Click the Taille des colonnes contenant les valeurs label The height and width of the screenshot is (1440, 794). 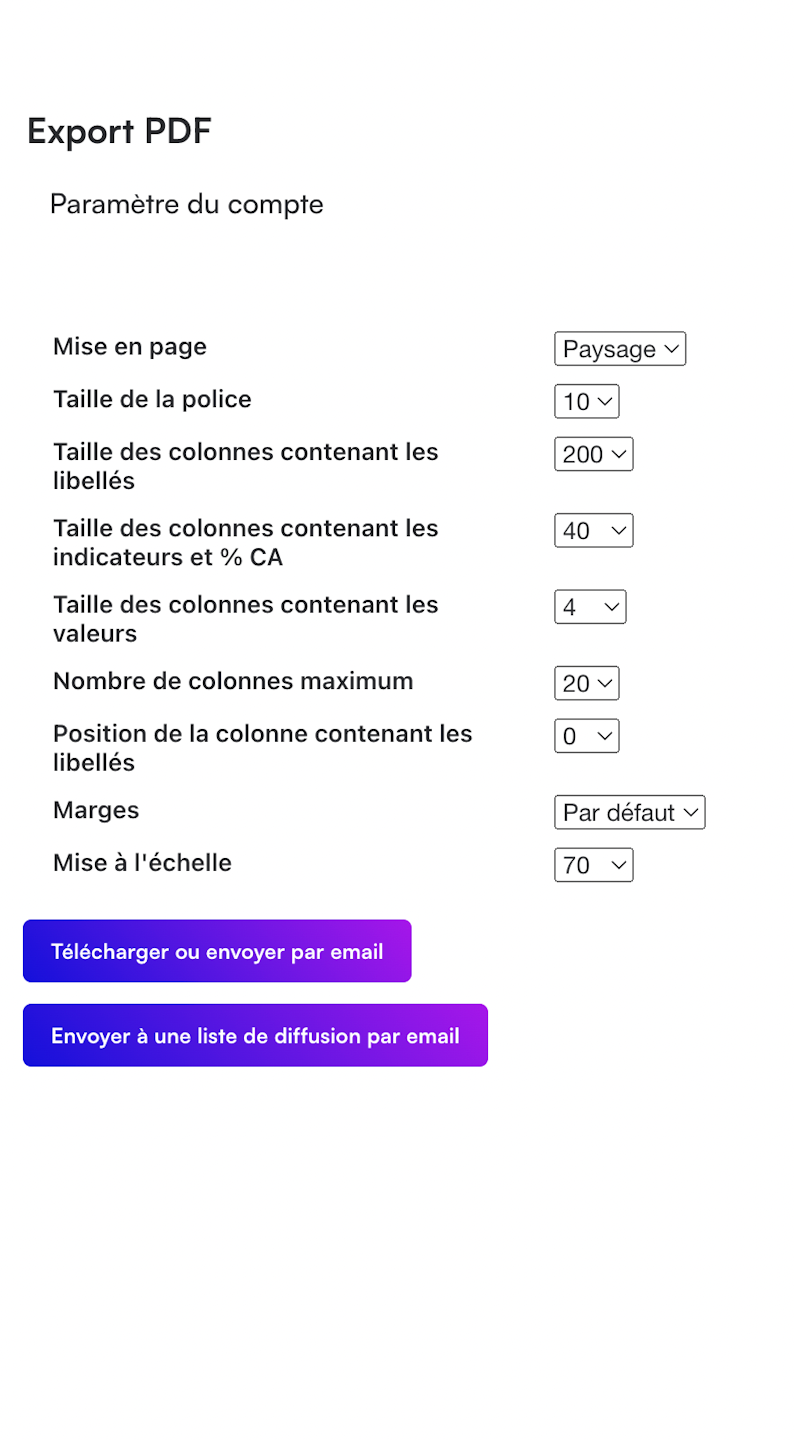(245, 619)
